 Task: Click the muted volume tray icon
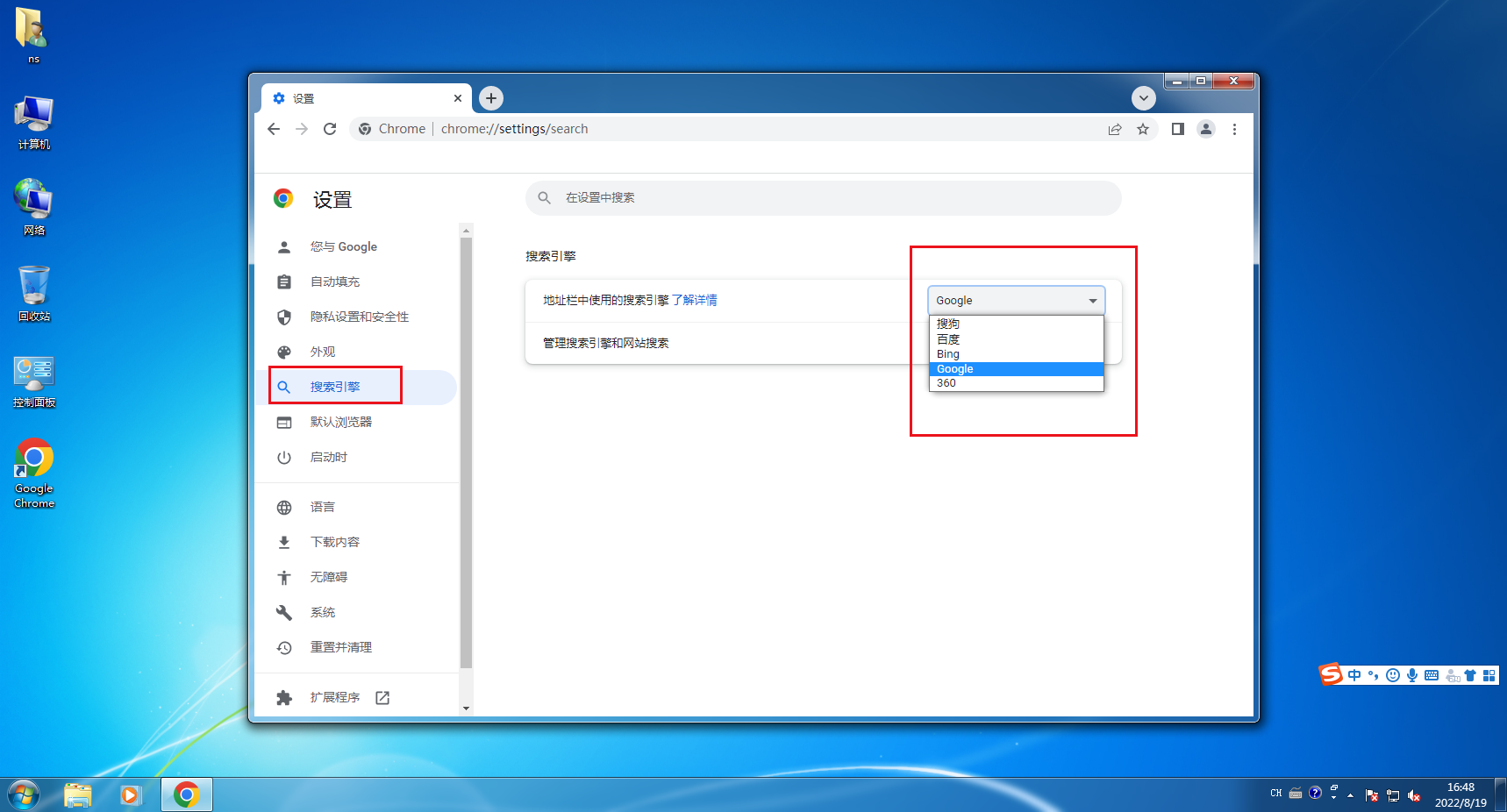[x=1414, y=795]
